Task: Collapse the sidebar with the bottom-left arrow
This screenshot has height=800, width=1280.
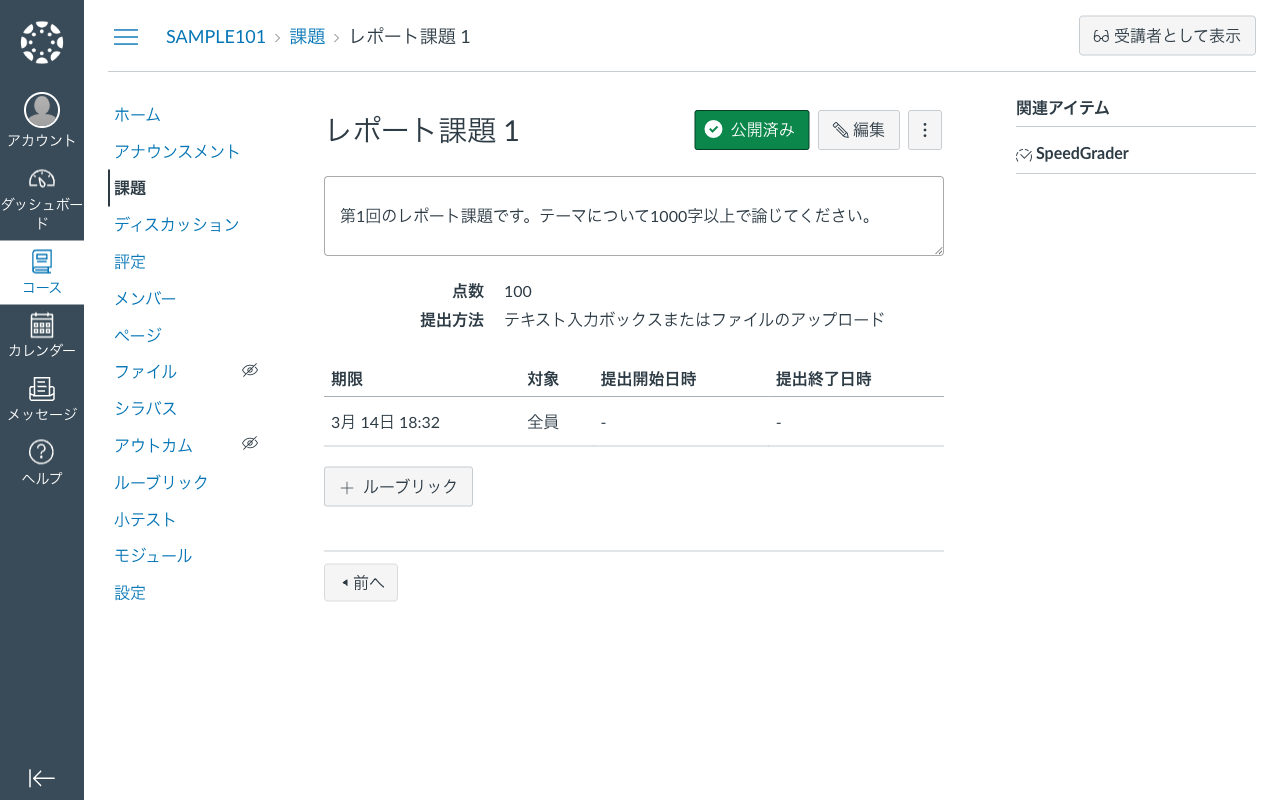Action: click(41, 778)
